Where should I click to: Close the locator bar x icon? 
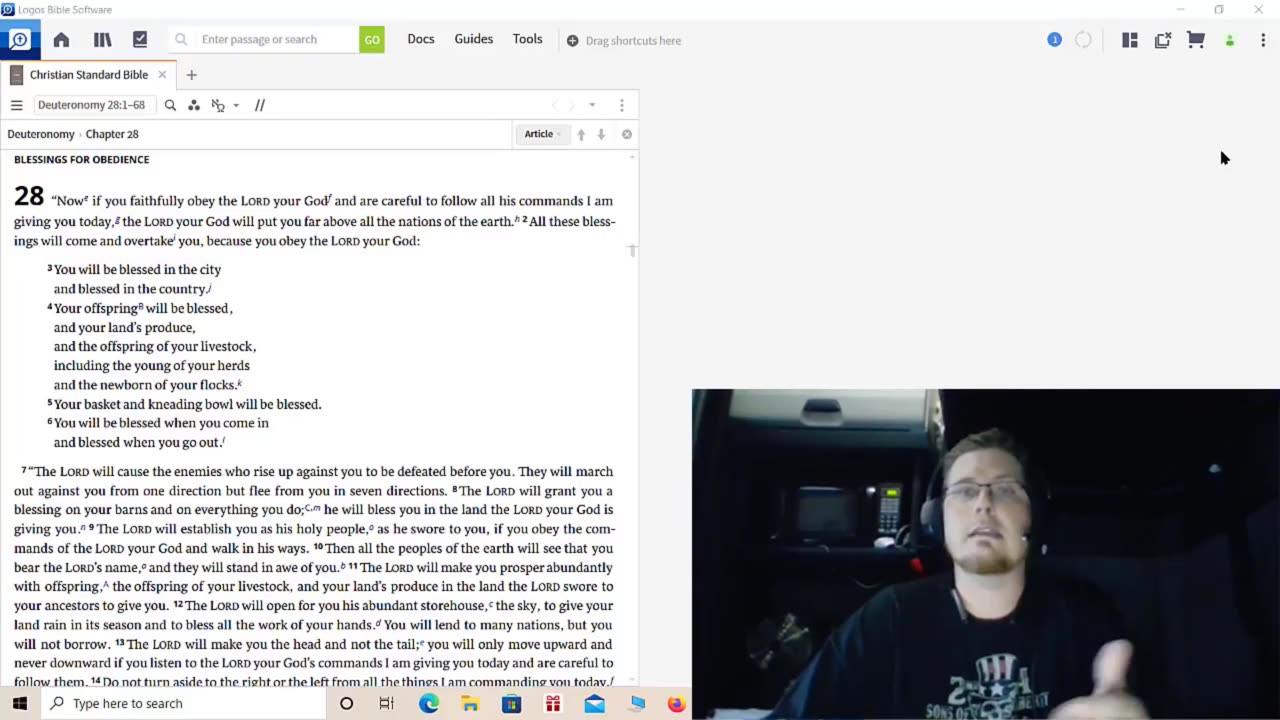627,134
